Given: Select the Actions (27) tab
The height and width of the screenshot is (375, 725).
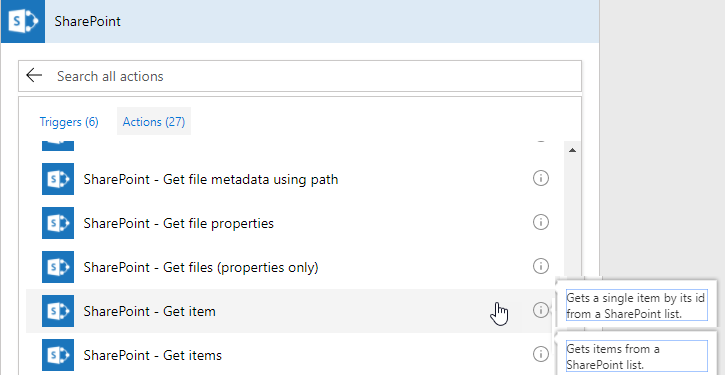Looking at the screenshot, I should (154, 122).
